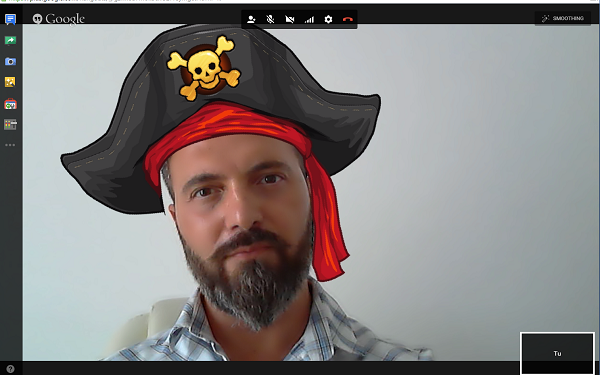Invite people with the add-person icon
This screenshot has width=600, height=375.
tap(251, 19)
